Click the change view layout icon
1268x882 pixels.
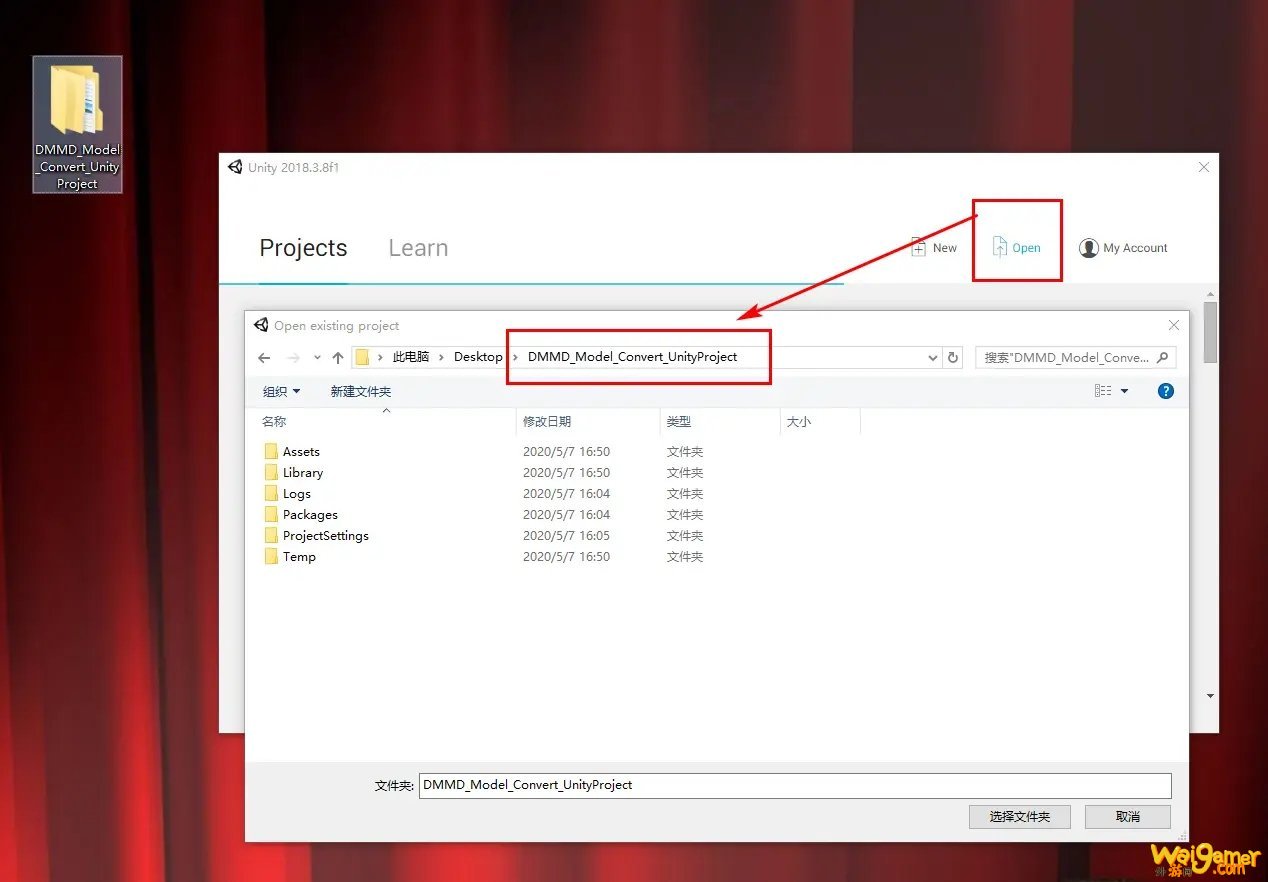point(1103,391)
